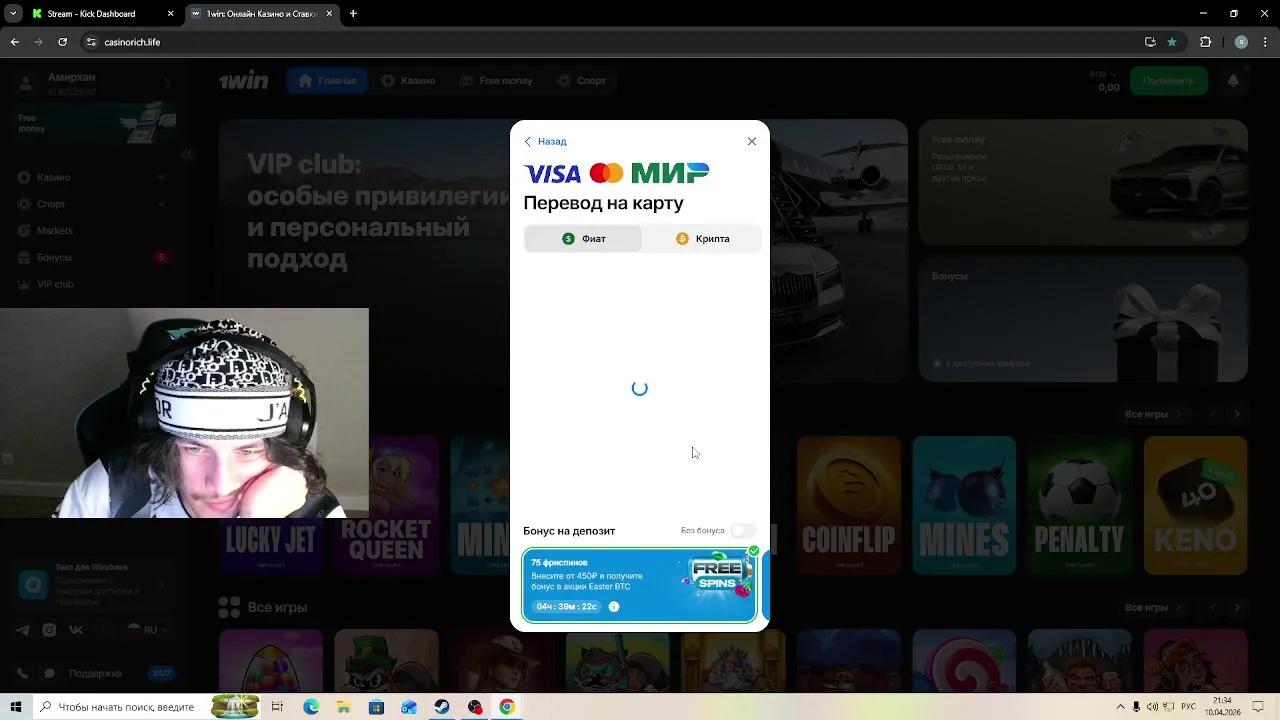Screen dimensions: 1280x720
Task: Expand the RUB currency dropdown
Action: [1104, 74]
